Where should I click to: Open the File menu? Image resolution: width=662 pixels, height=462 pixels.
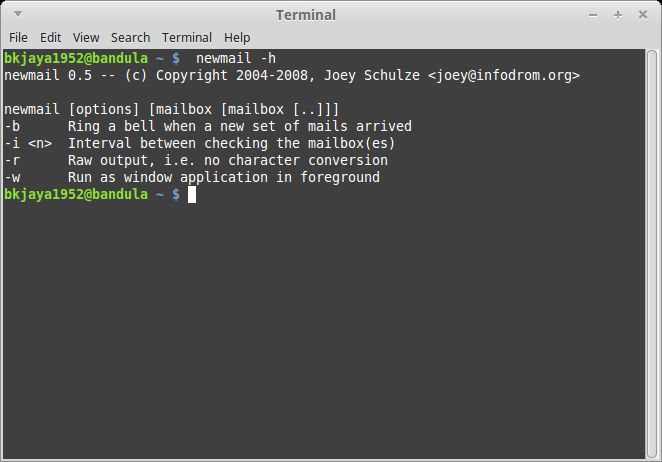tap(18, 38)
